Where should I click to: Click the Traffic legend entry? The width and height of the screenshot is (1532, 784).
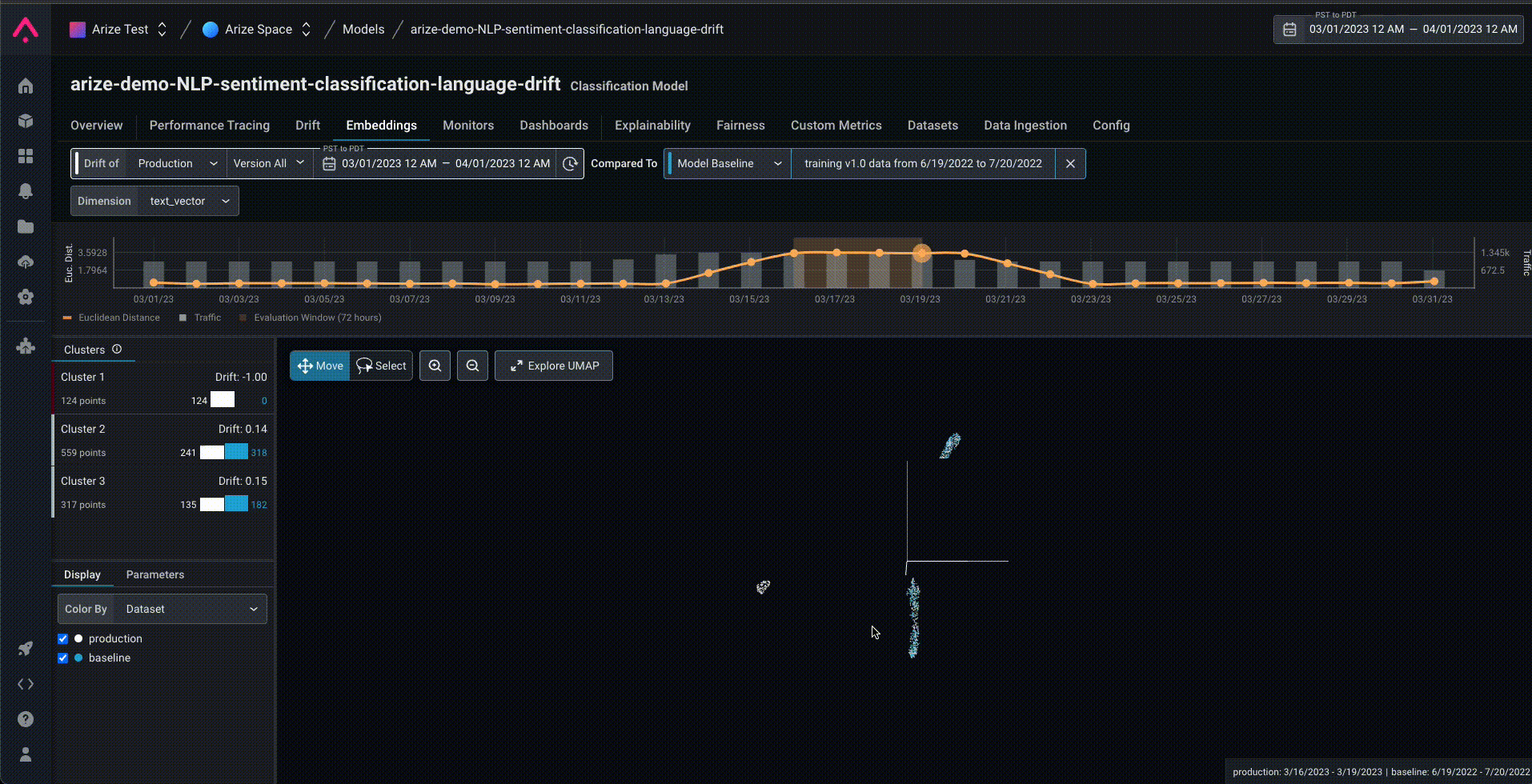[x=200, y=318]
